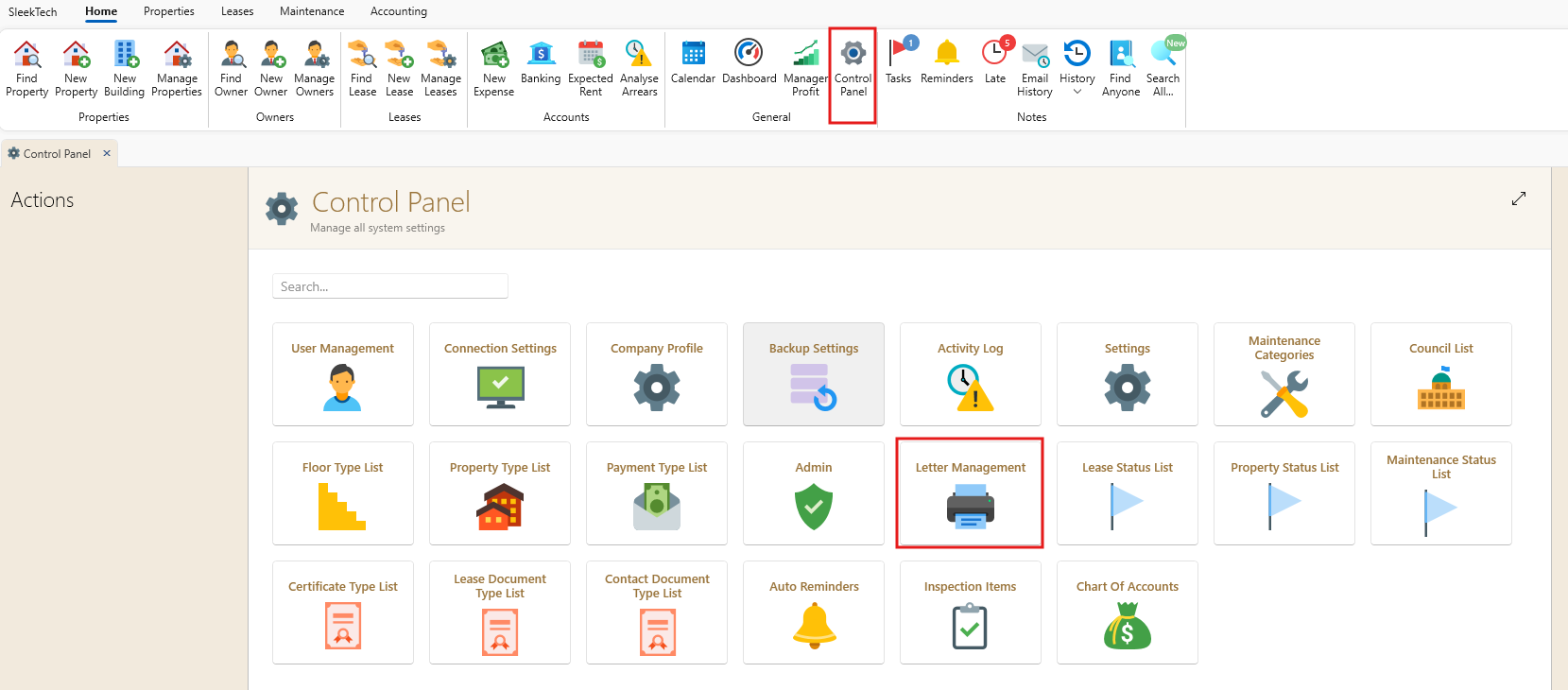Open Manage Properties in the ribbon
This screenshot has height=690, width=1568.
(177, 69)
